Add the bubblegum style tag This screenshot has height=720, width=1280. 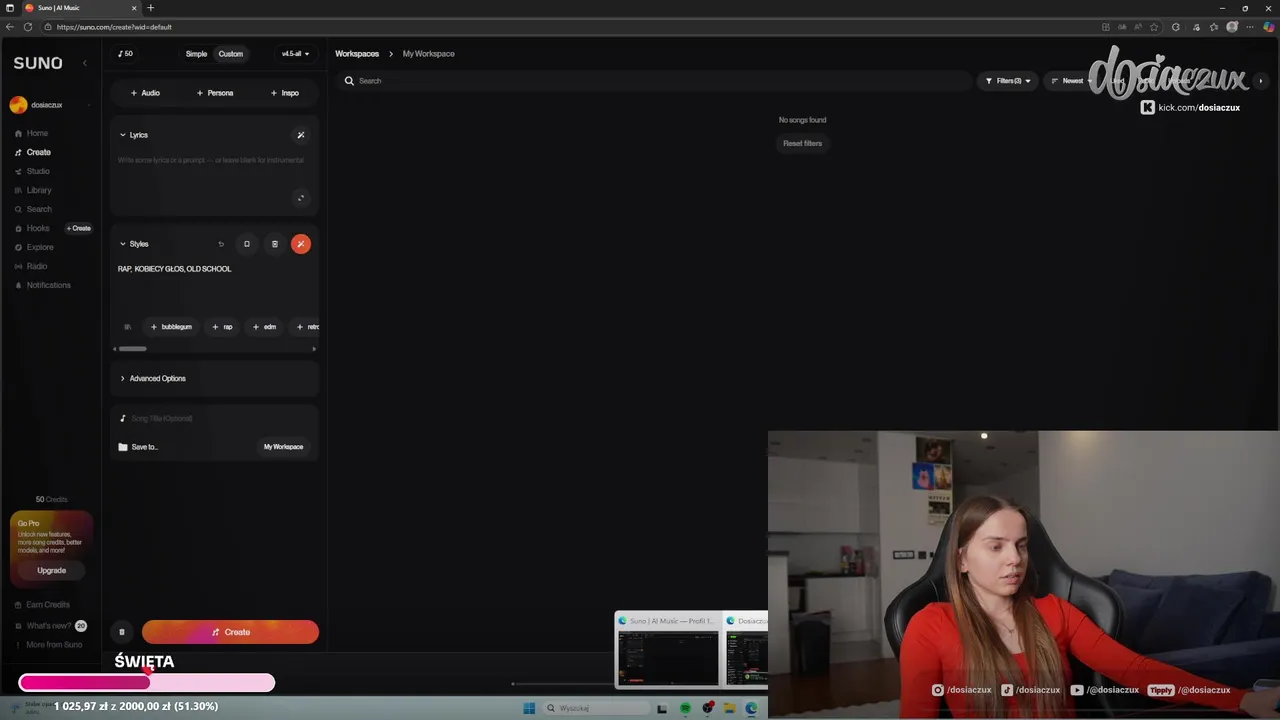171,327
